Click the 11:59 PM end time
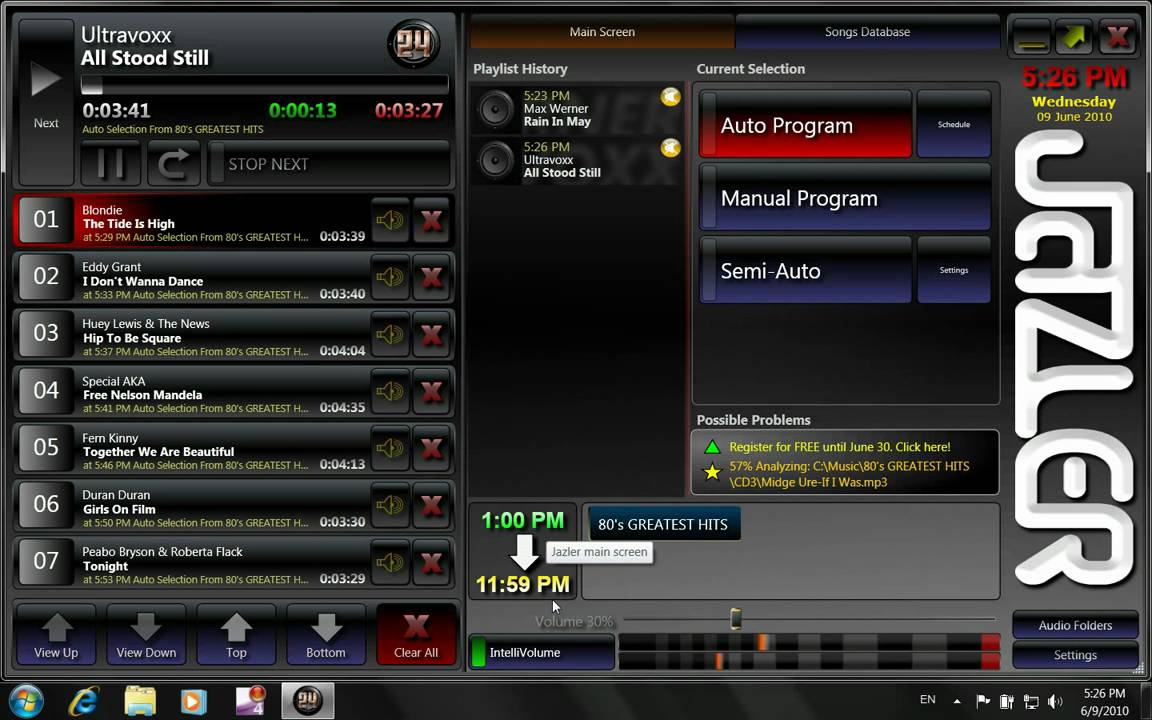The image size is (1152, 720). 522,584
